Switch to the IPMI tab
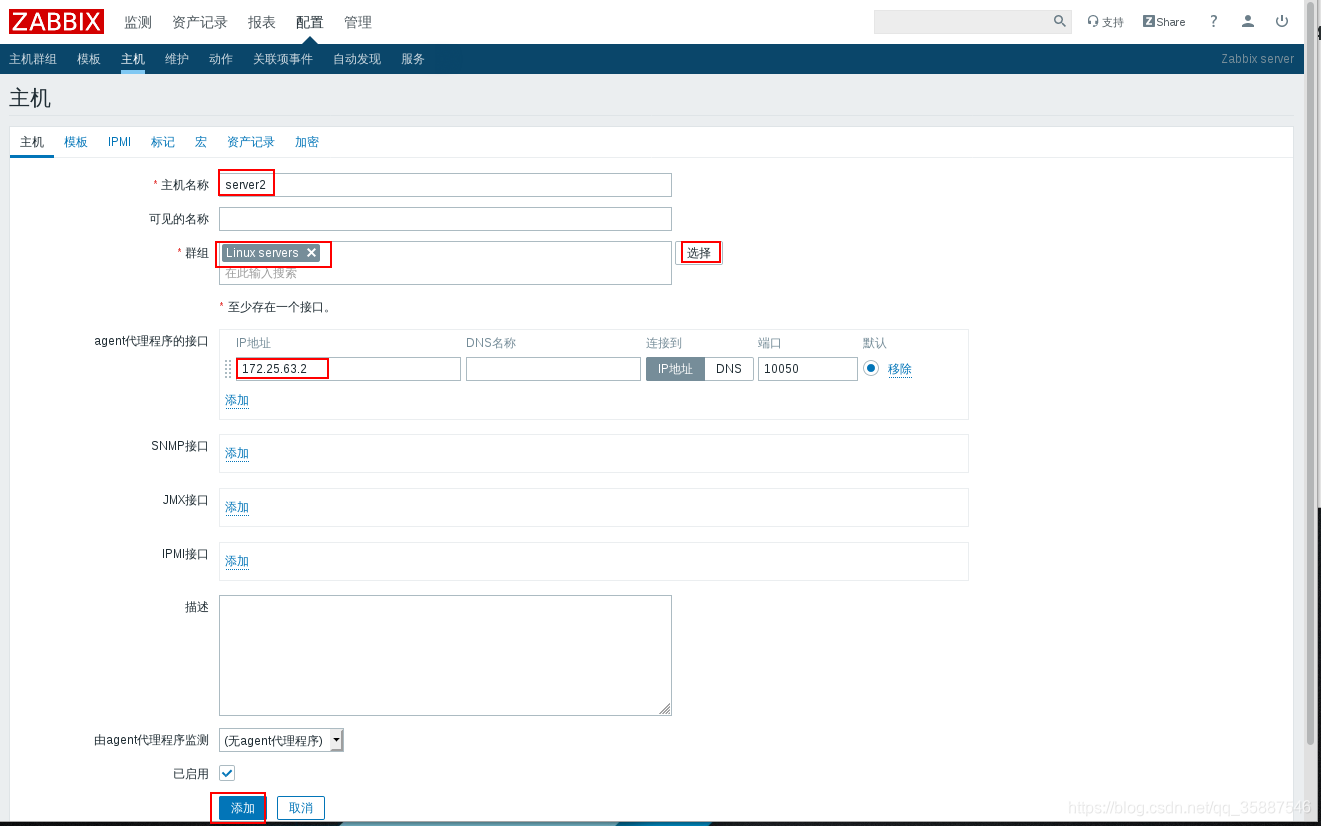This screenshot has width=1321, height=826. pos(119,142)
